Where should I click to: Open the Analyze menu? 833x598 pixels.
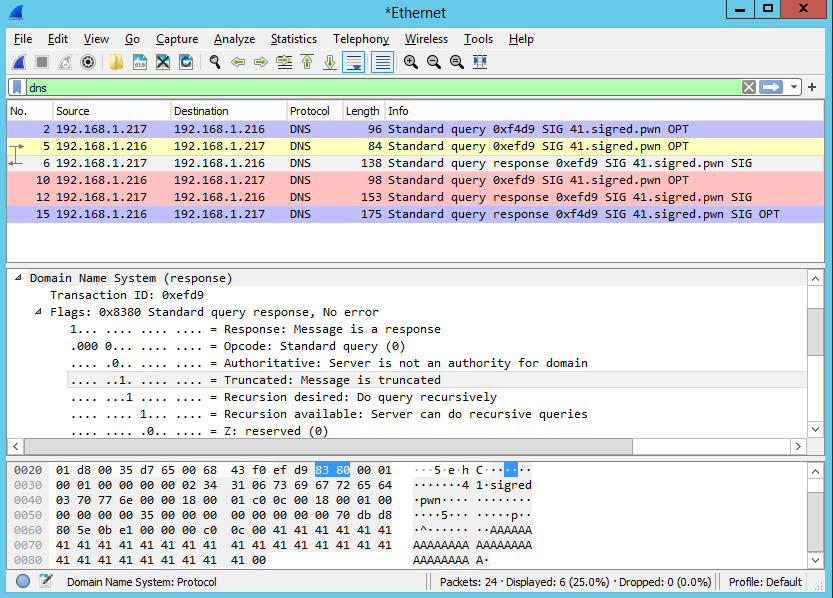coord(234,39)
